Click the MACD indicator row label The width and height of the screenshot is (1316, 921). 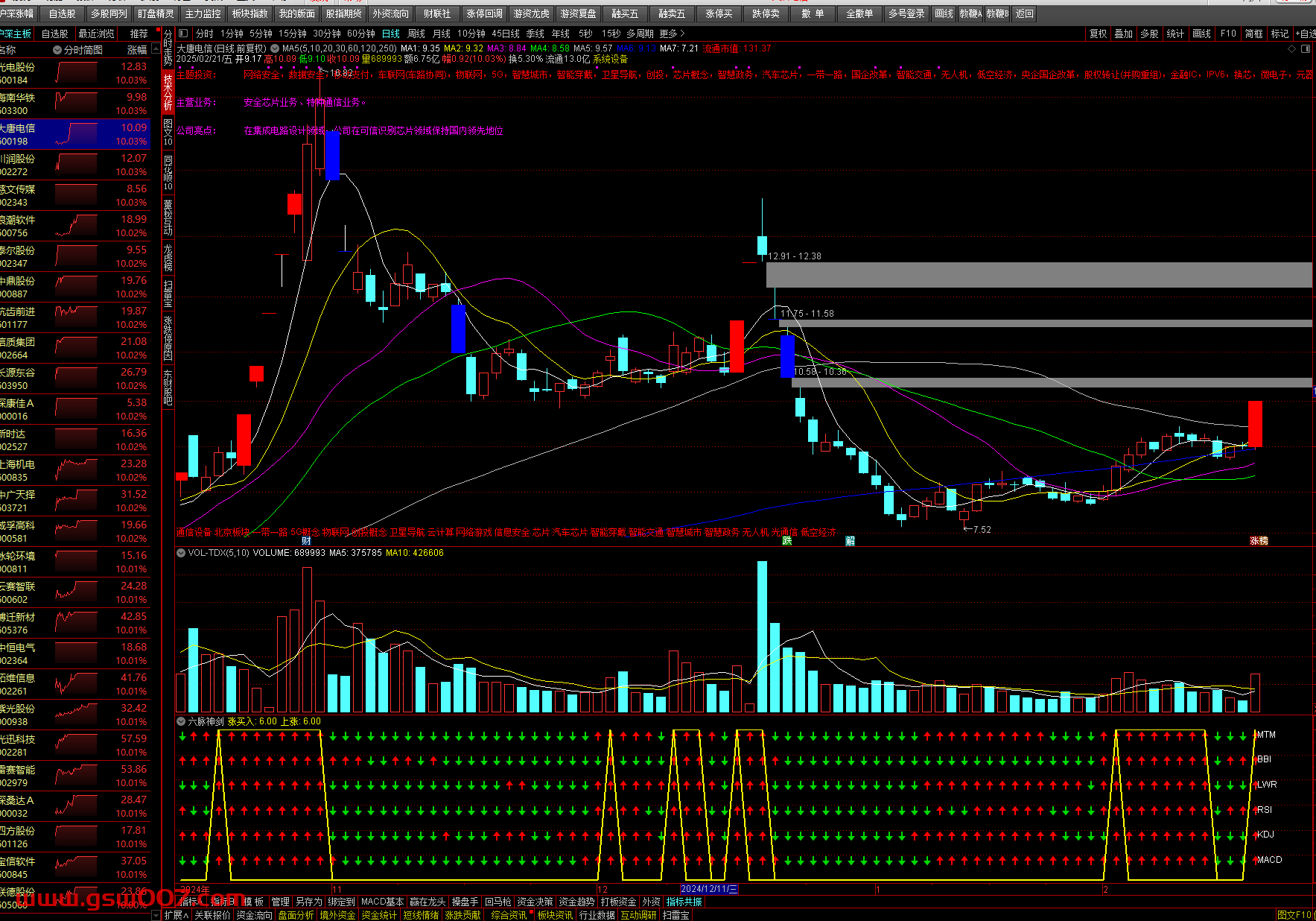[1270, 860]
